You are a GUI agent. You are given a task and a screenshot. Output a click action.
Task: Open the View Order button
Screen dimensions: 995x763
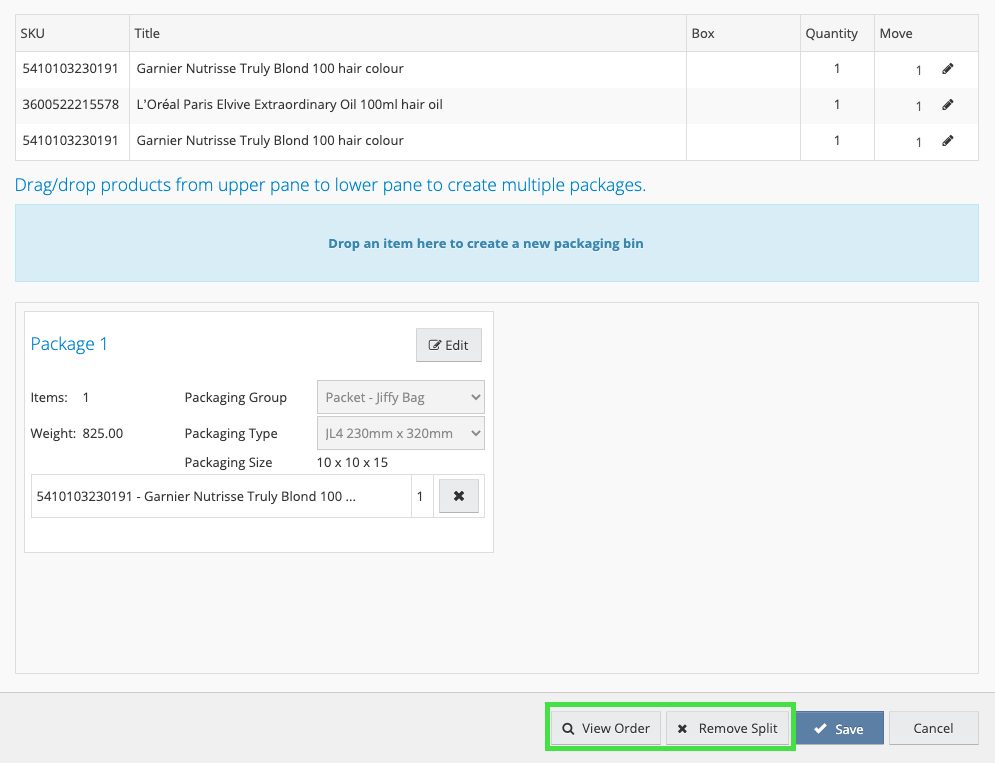[606, 728]
